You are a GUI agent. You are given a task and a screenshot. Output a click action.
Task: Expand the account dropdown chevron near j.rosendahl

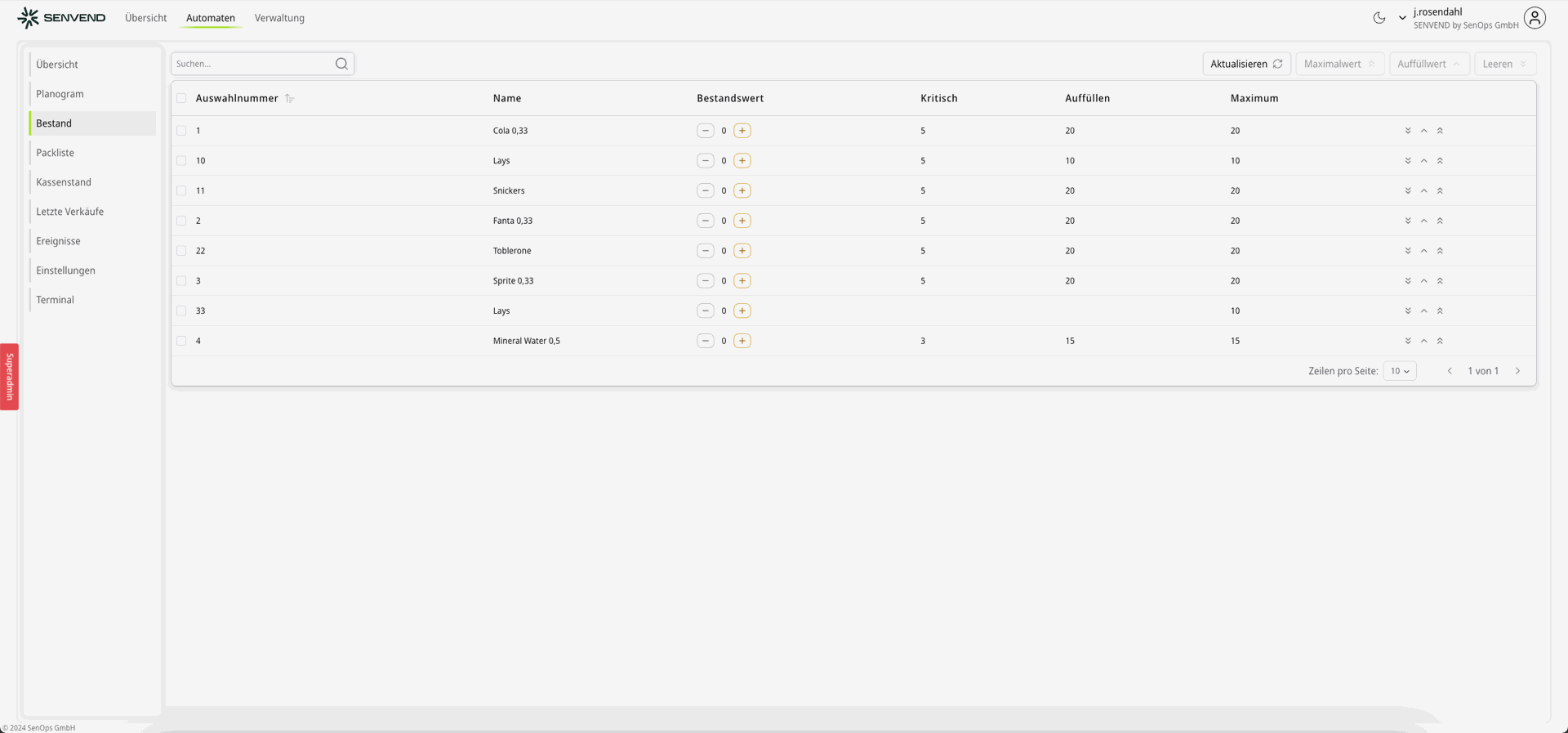tap(1402, 18)
